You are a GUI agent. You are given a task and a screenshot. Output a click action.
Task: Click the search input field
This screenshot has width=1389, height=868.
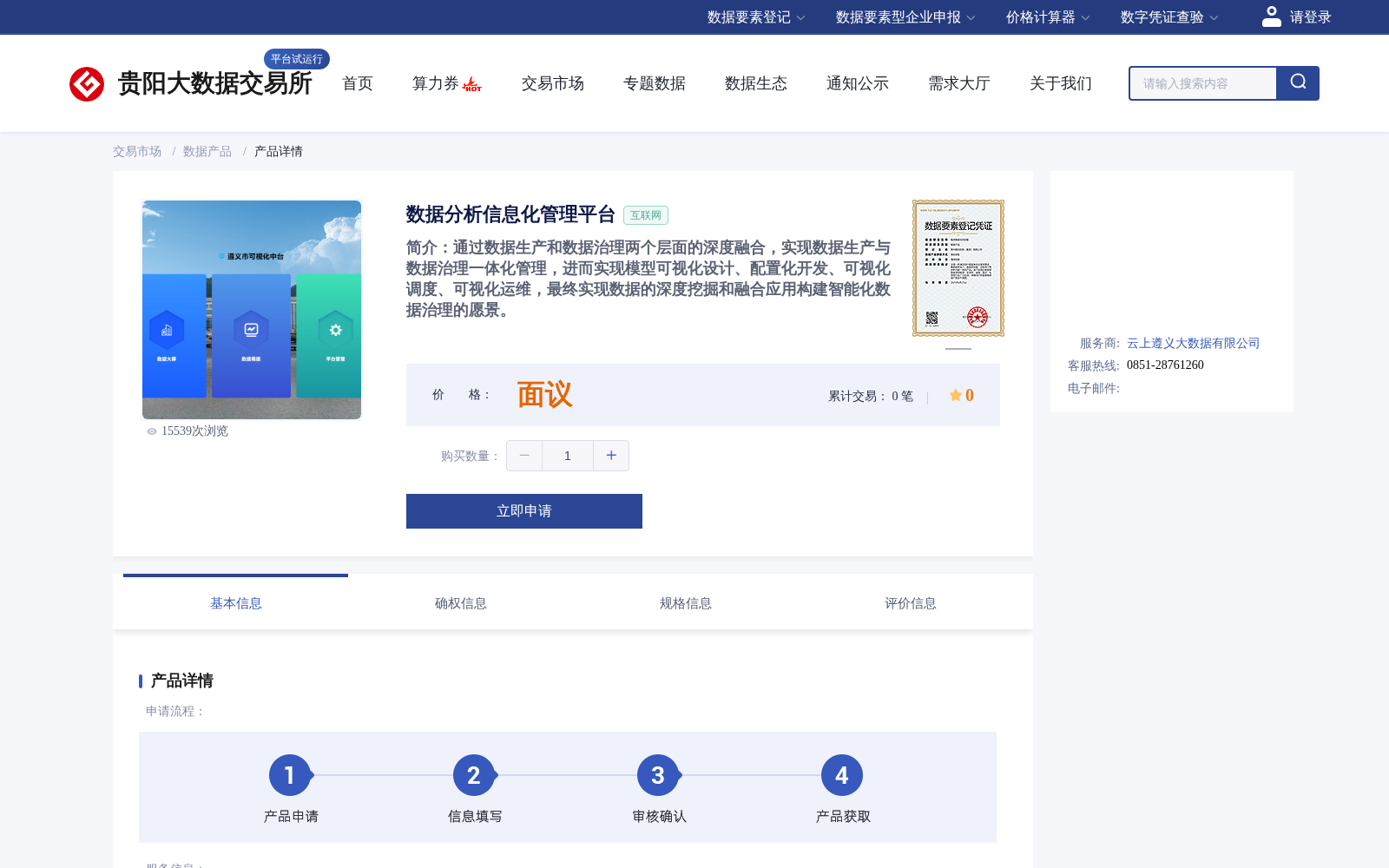(x=1203, y=83)
